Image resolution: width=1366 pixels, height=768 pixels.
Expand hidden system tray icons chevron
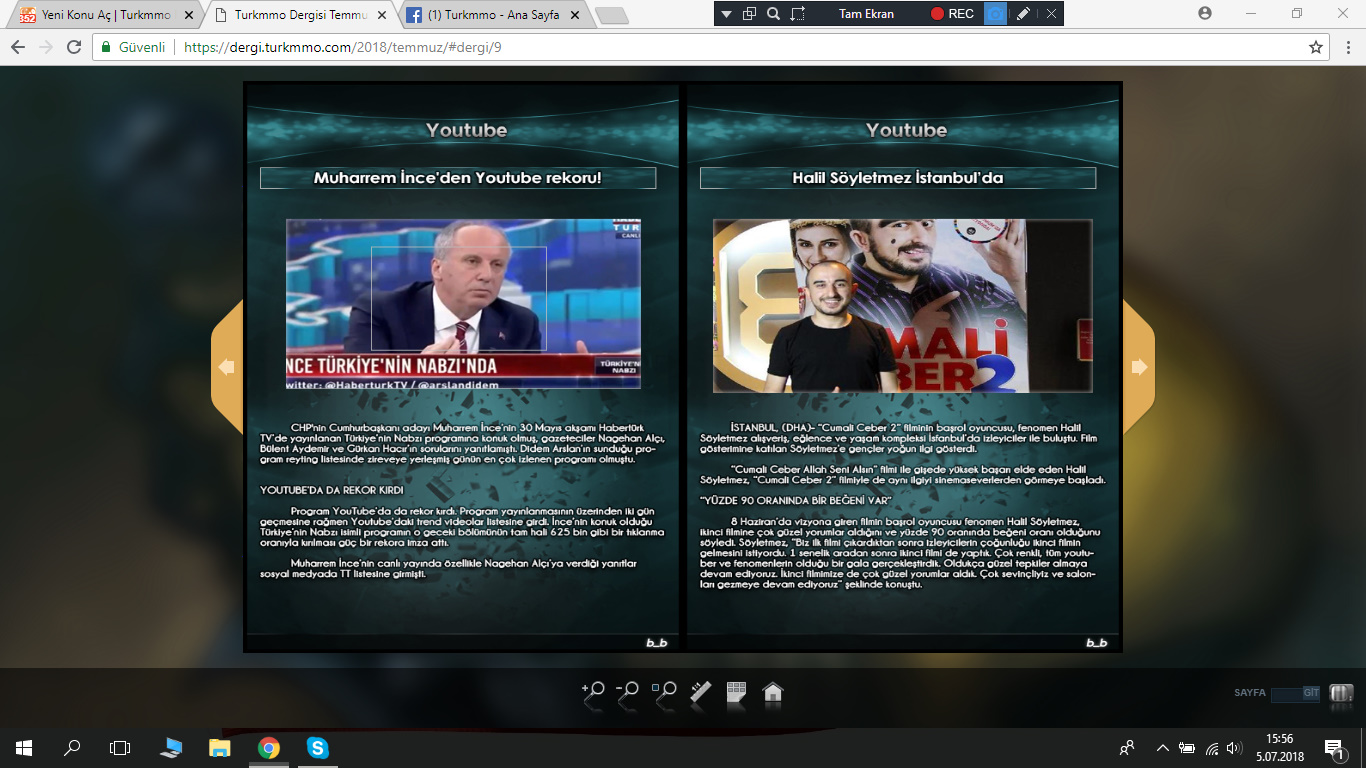(1163, 747)
